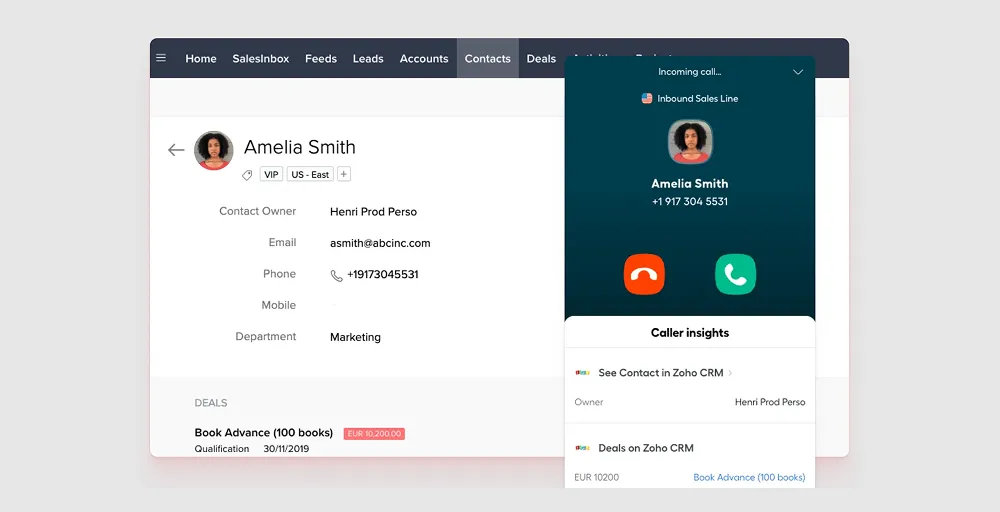The width and height of the screenshot is (1000, 512).
Task: Click the Qualification stage text
Action: (222, 449)
